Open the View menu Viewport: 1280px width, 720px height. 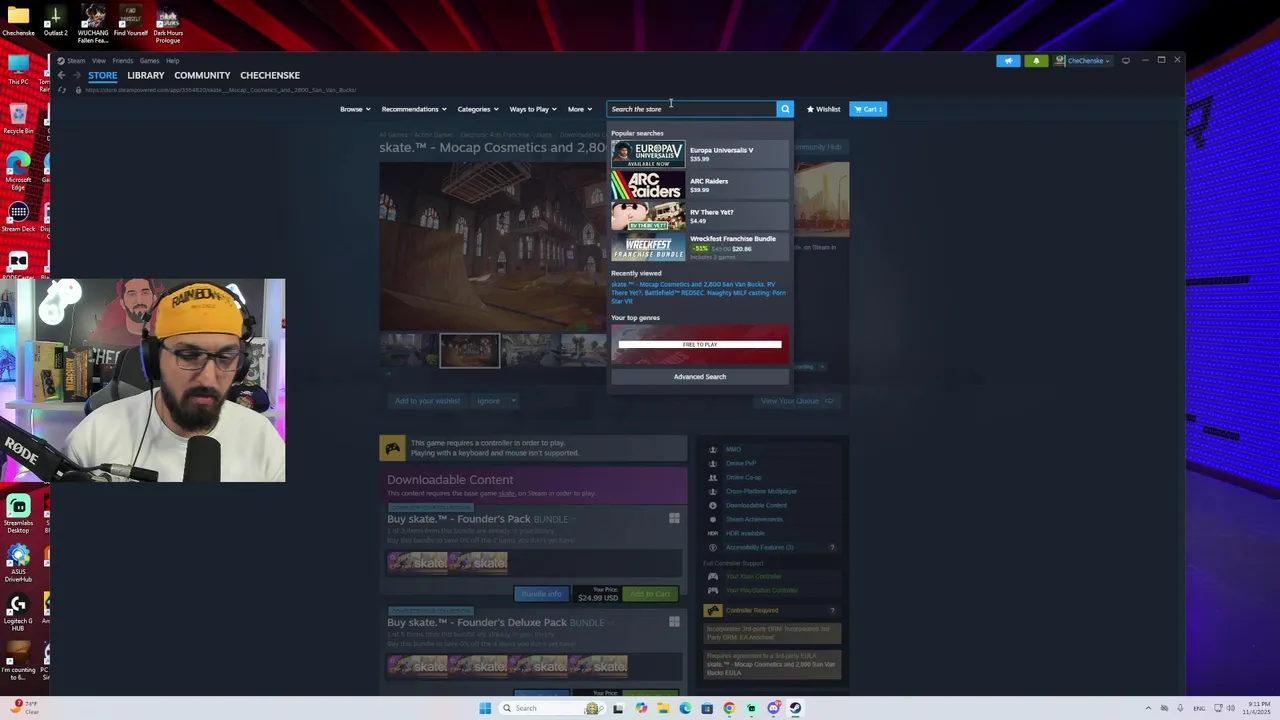click(x=99, y=61)
